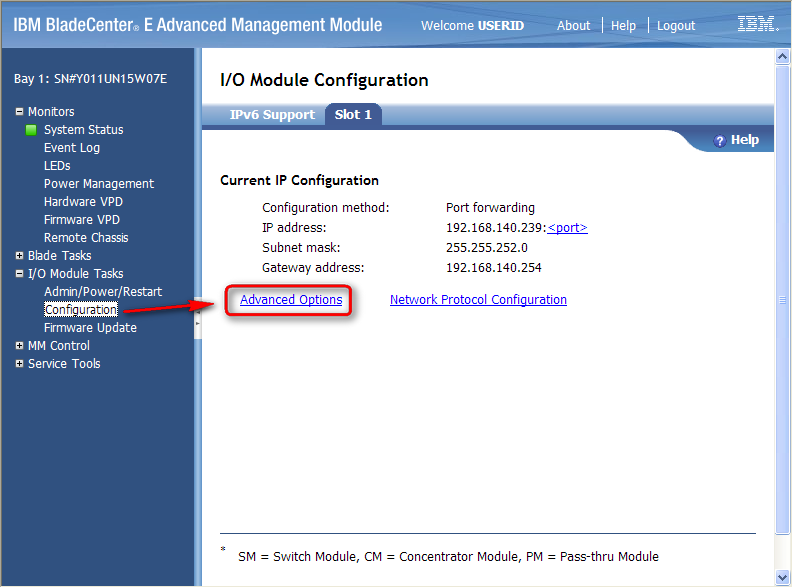
Task: Open Firmware Update in sidebar
Action: coord(90,328)
